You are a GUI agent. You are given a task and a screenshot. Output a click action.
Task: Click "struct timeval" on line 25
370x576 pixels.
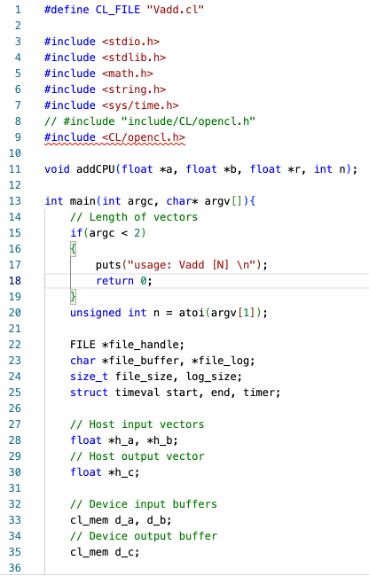pyautogui.click(x=115, y=392)
